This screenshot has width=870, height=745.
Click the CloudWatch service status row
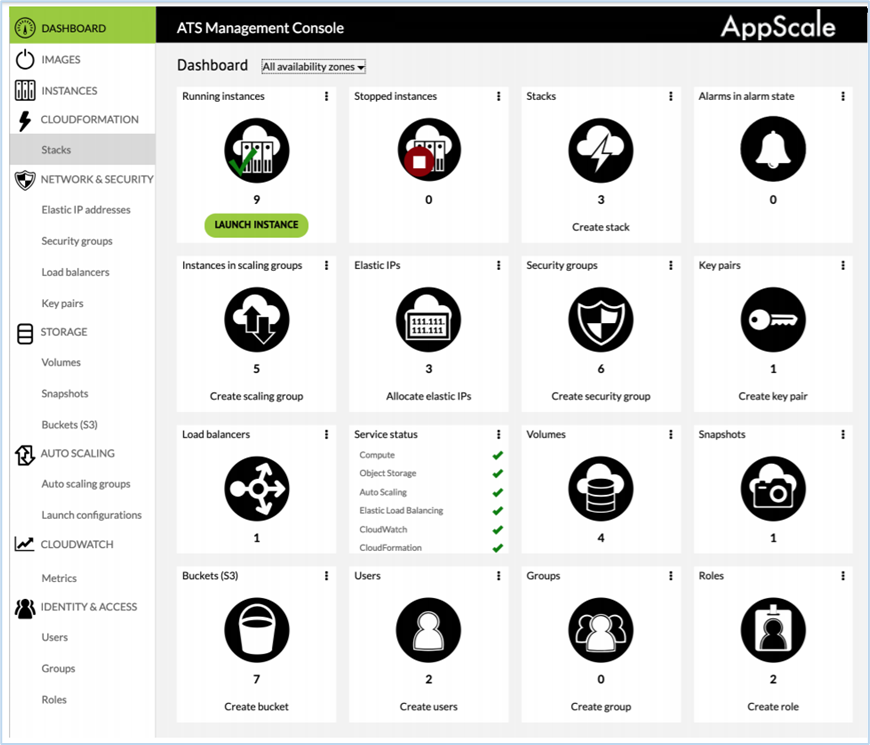pos(431,529)
